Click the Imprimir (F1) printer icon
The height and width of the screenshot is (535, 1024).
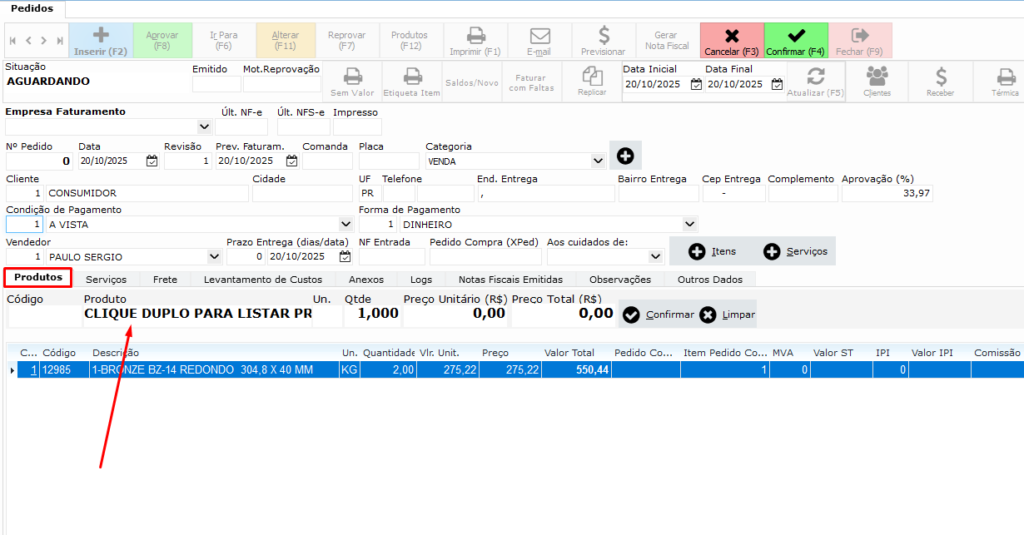coord(476,35)
